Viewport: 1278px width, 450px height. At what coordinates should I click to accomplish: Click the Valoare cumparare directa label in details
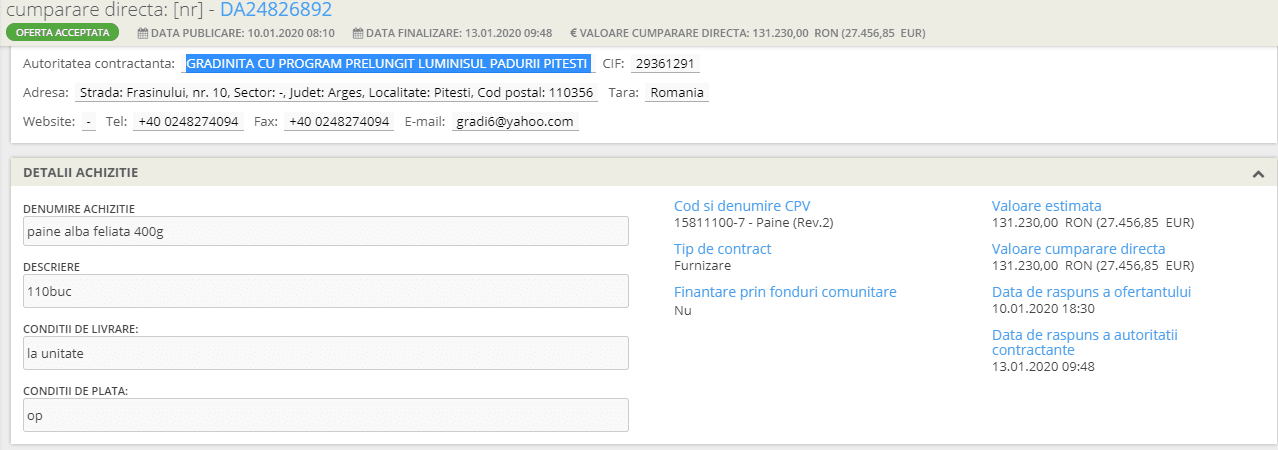tap(1078, 249)
